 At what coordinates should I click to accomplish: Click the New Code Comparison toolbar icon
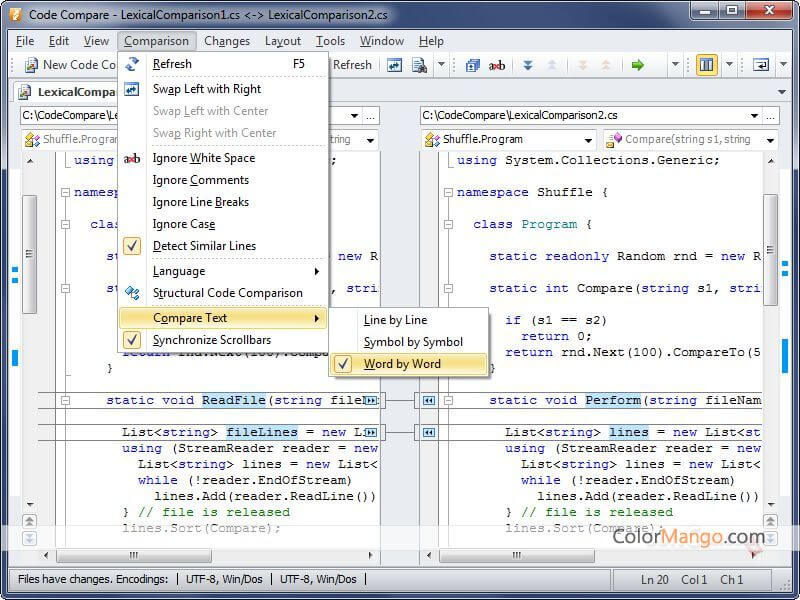tap(32, 65)
